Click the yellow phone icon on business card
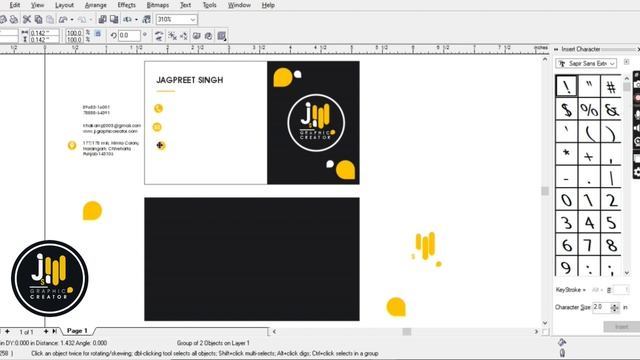Screen dimensions: 640x360 (158, 108)
